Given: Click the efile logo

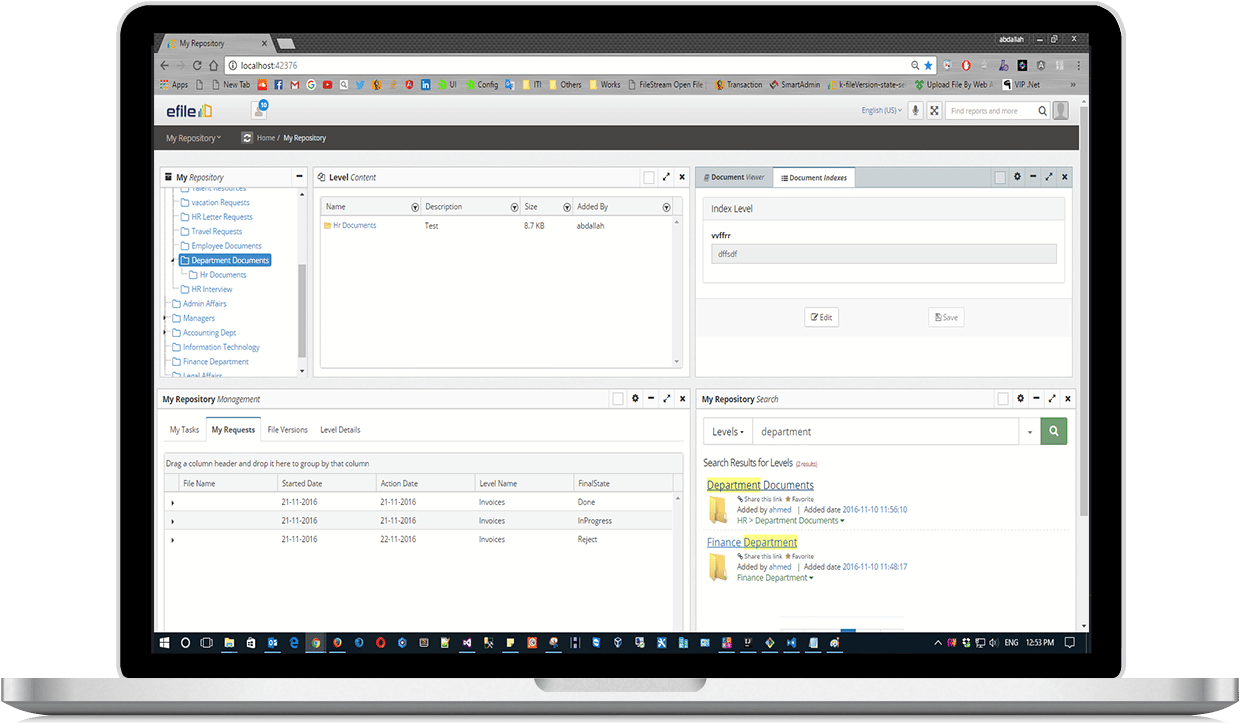Looking at the screenshot, I should coord(189,111).
